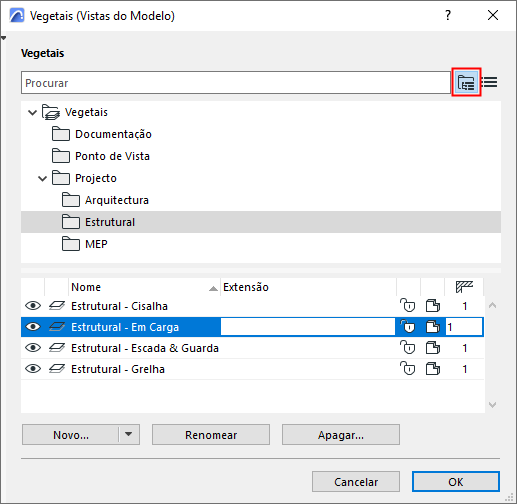Click the Vegetais root folder icon
Image resolution: width=517 pixels, height=504 pixels.
tap(51, 112)
